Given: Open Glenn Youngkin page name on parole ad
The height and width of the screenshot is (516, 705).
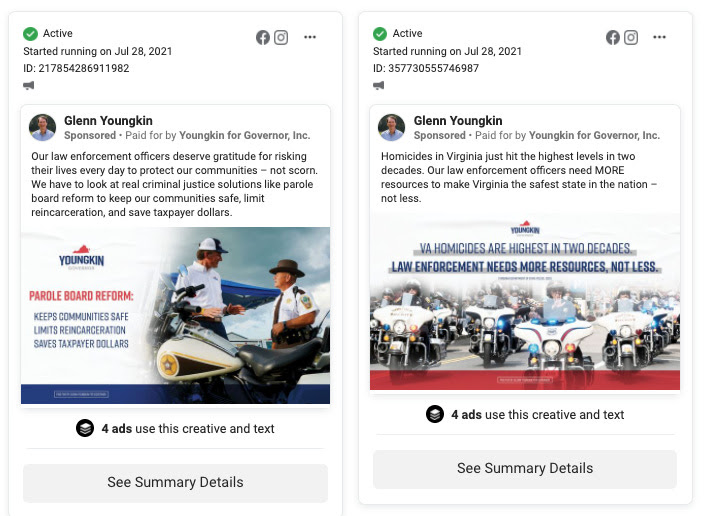Looking at the screenshot, I should (x=108, y=120).
